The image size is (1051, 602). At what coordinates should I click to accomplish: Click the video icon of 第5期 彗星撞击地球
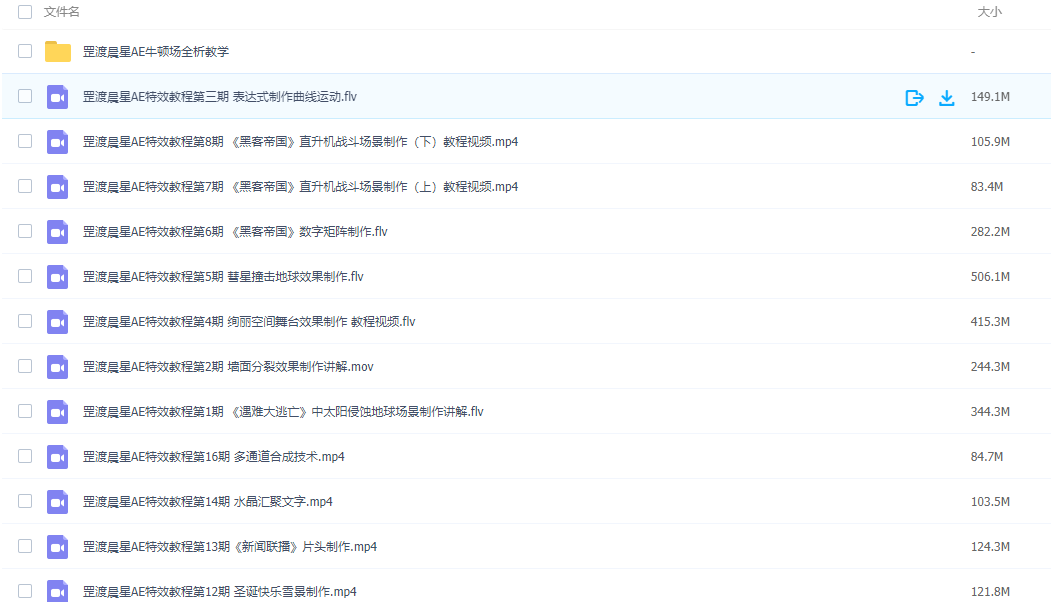coord(57,276)
